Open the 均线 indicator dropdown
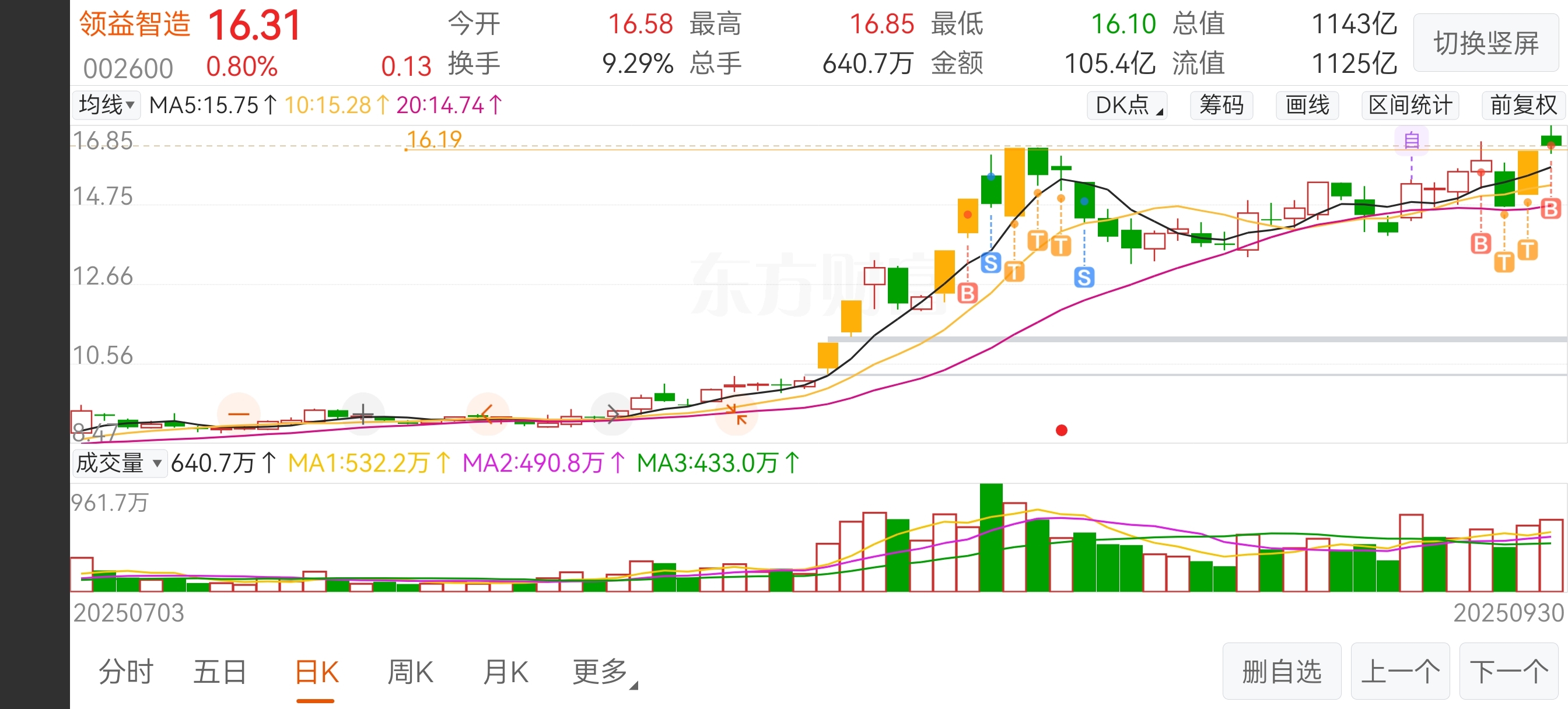Image resolution: width=1568 pixels, height=709 pixels. click(x=107, y=105)
